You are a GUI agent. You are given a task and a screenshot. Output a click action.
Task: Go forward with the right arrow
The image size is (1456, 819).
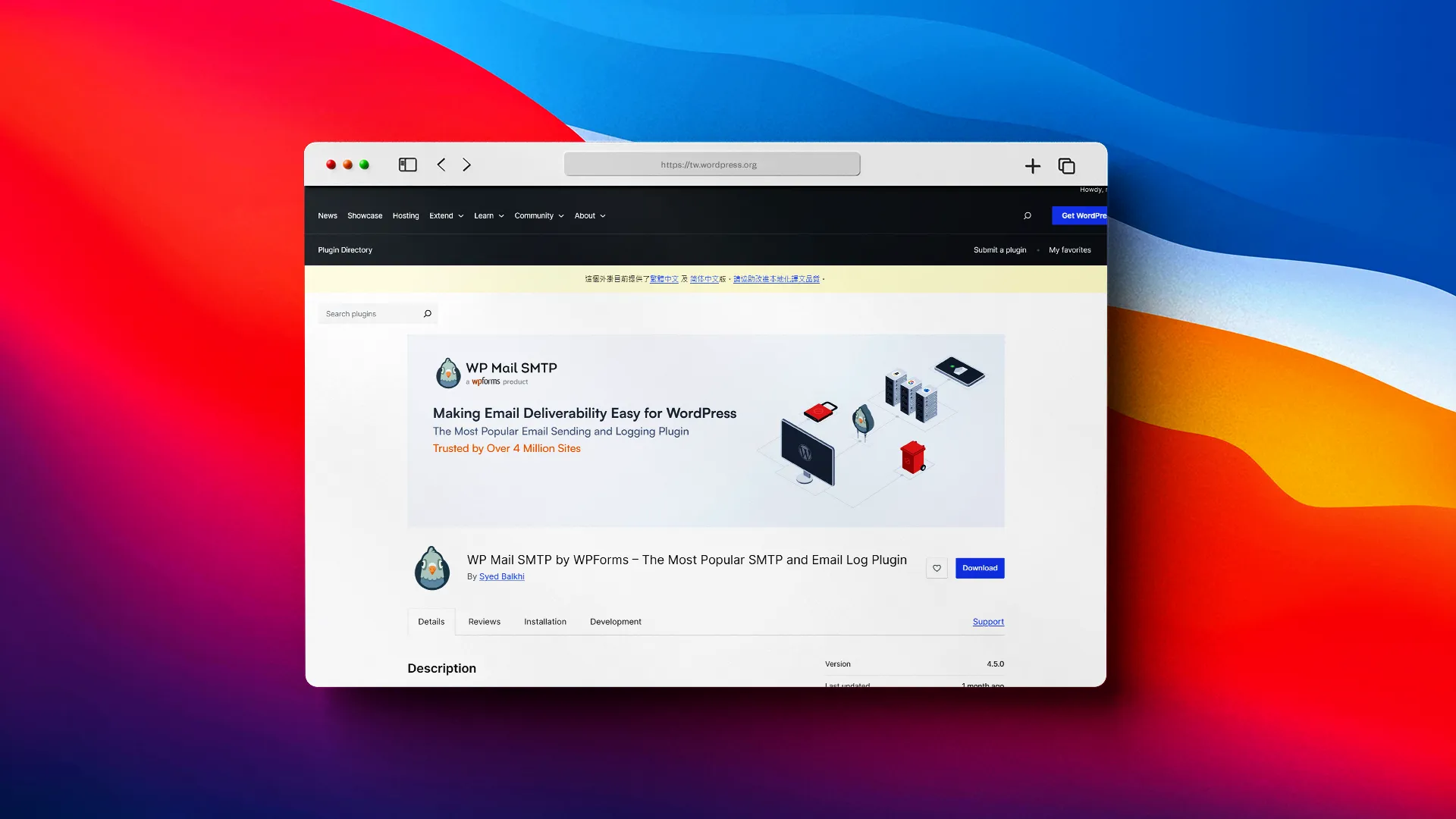(466, 165)
